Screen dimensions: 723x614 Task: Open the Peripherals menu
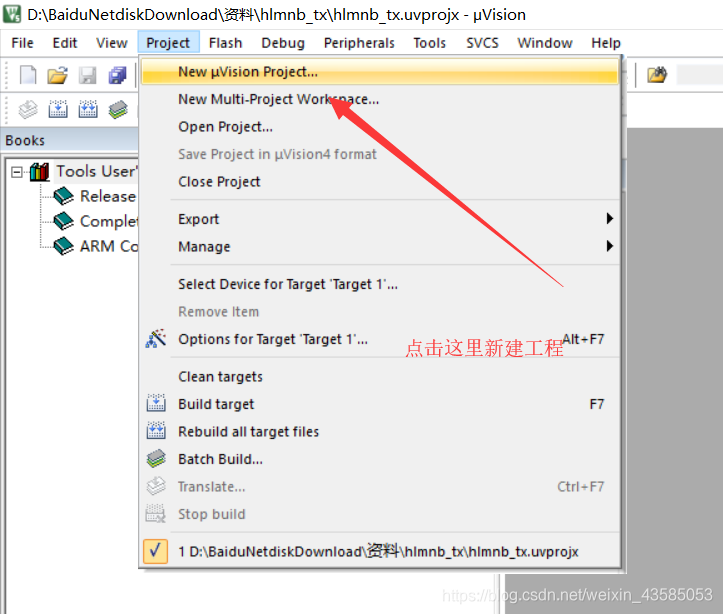click(x=359, y=43)
